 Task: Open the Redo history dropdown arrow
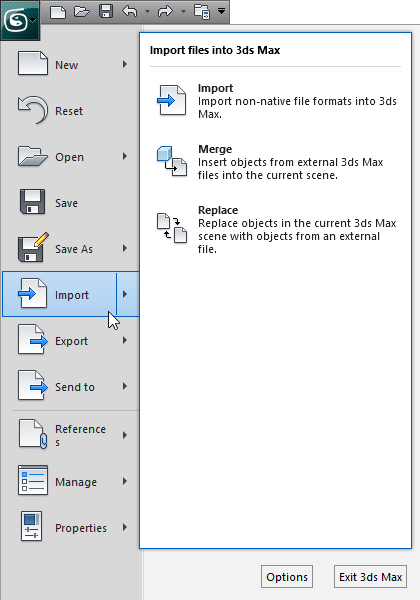tap(183, 11)
